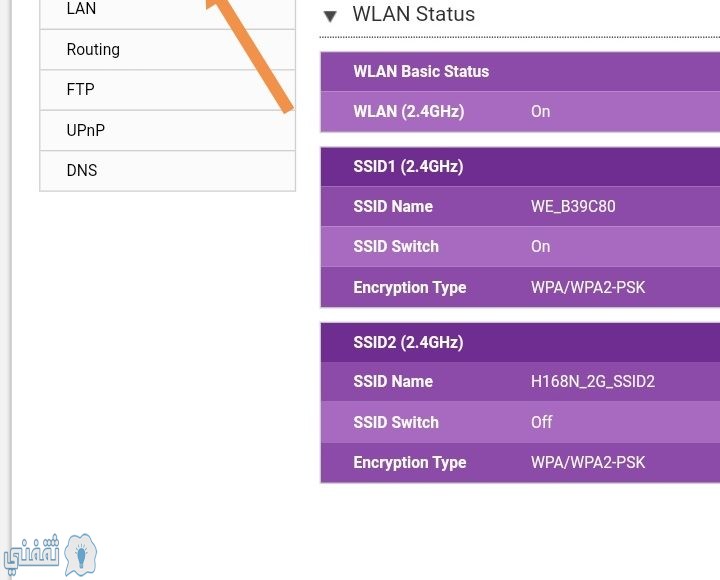Image resolution: width=720 pixels, height=580 pixels.
Task: Collapse the WLAN Status section triangle
Action: point(330,16)
